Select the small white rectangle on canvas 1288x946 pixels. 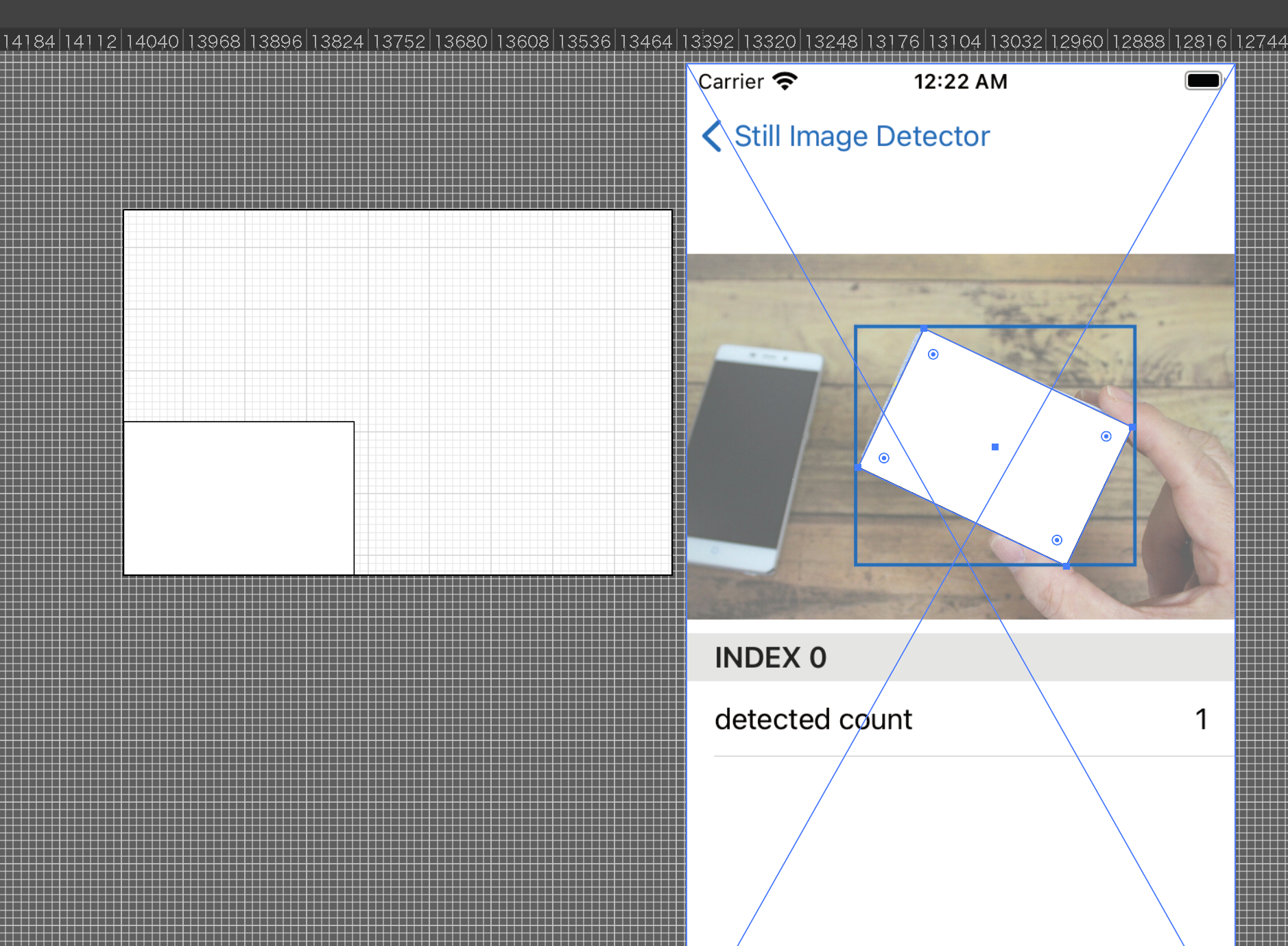click(239, 498)
